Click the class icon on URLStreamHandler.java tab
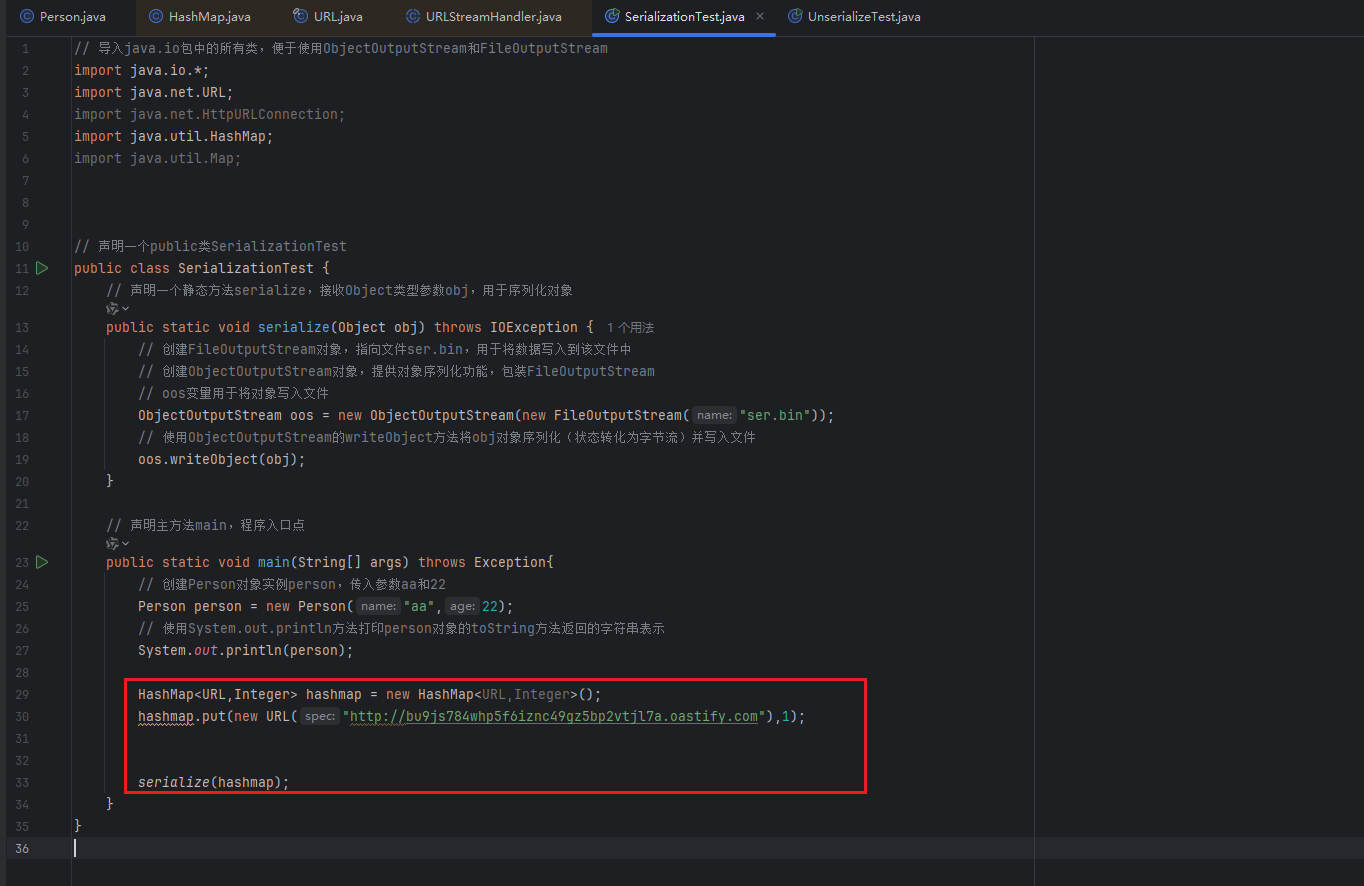 click(412, 17)
